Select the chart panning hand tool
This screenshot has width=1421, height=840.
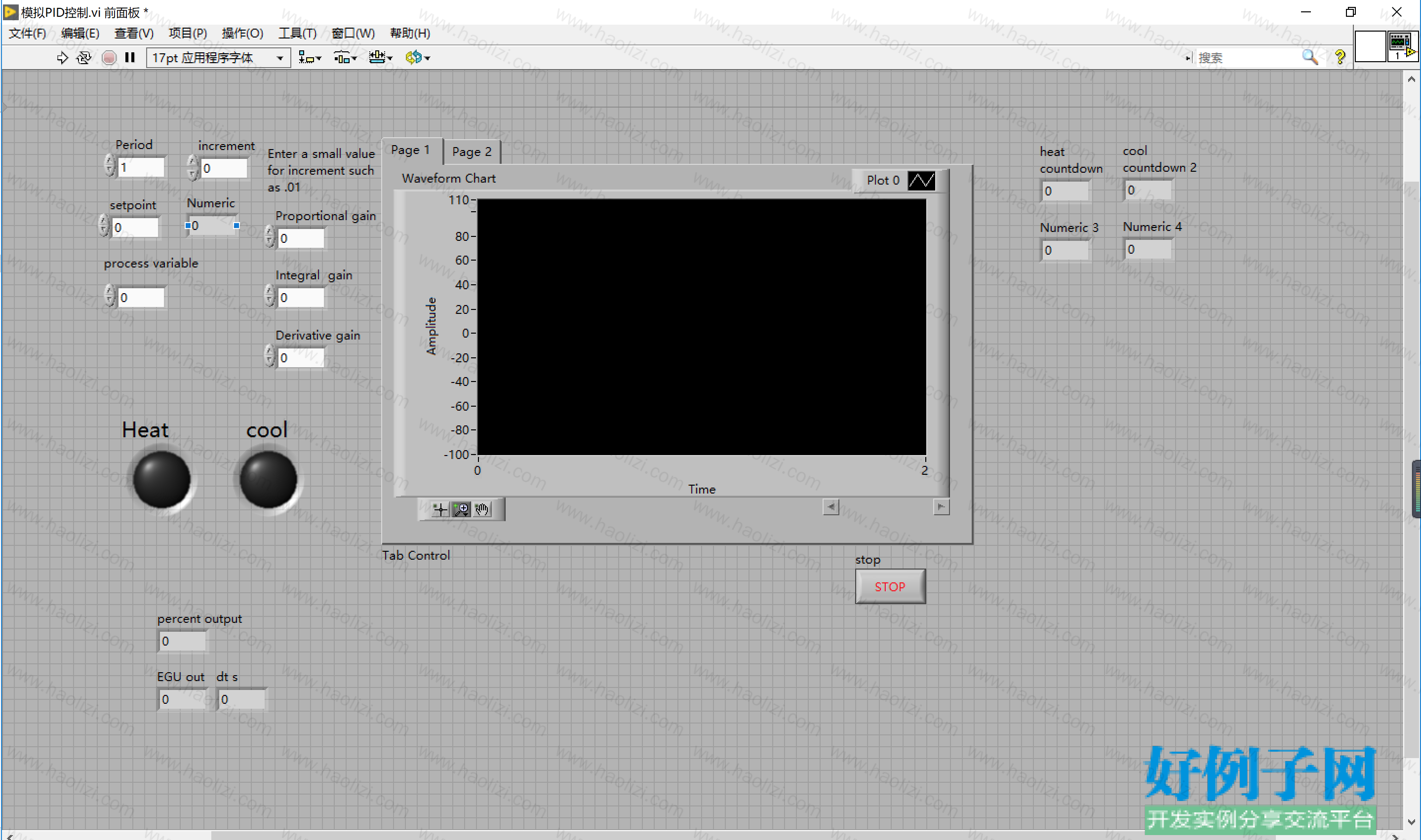[482, 509]
